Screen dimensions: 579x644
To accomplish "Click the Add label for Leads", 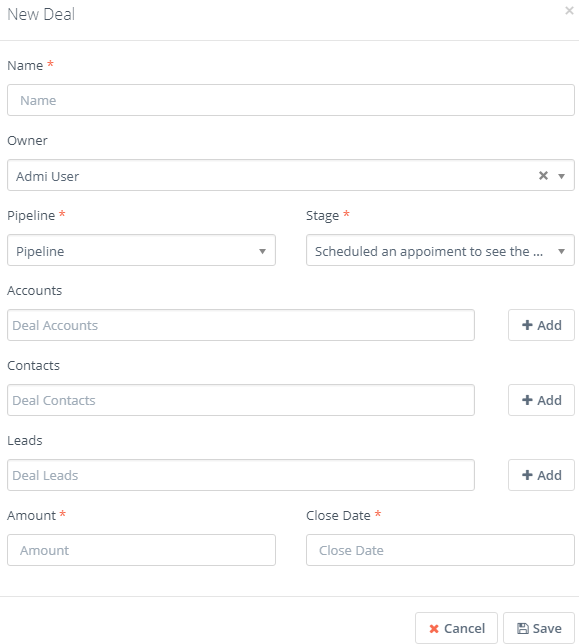I will (x=549, y=475).
